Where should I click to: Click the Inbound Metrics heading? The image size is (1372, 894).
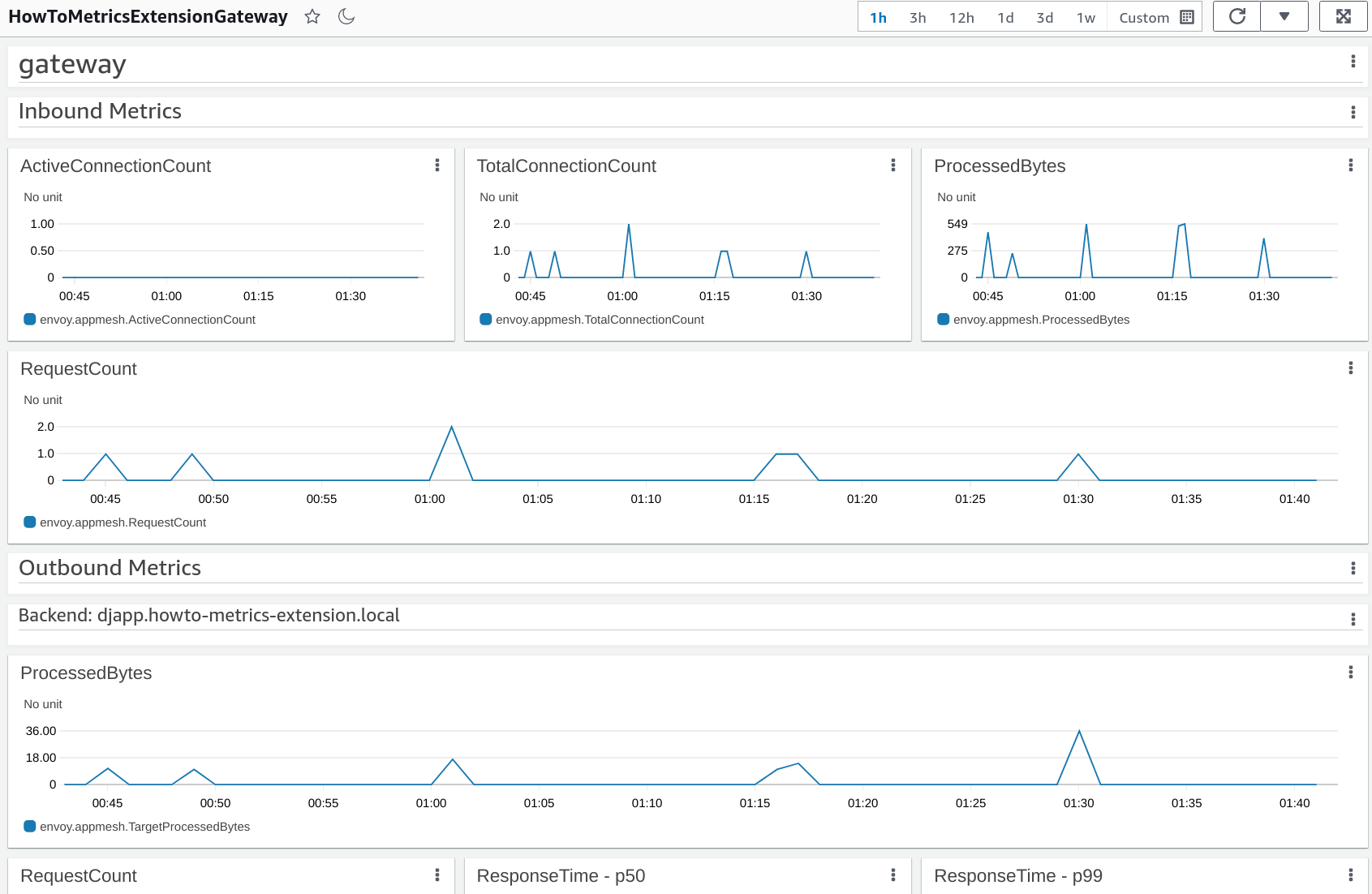[100, 111]
